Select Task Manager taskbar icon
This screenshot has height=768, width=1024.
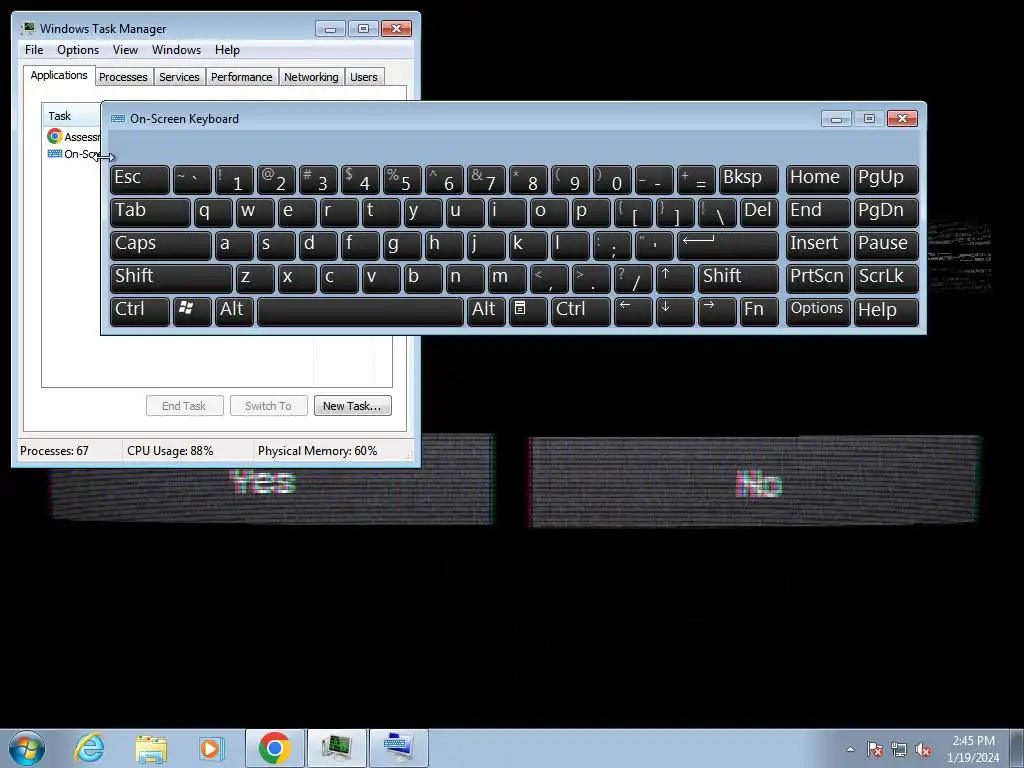click(337, 748)
